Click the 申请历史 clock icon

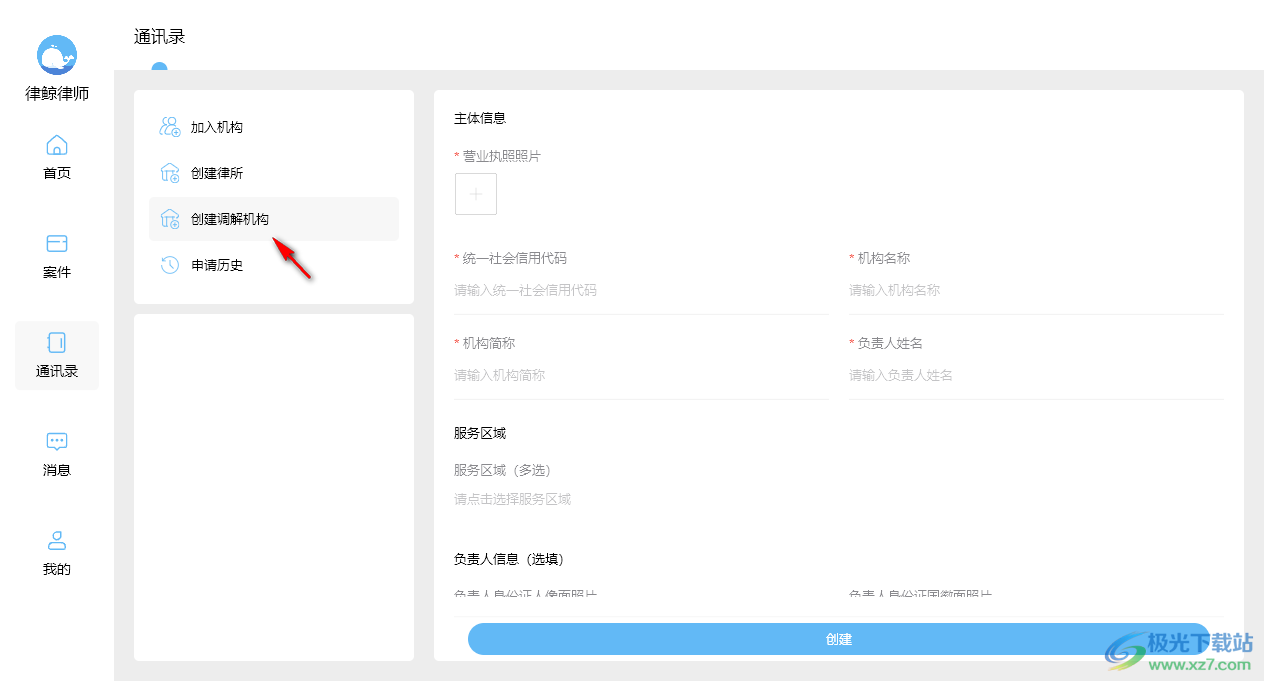(170, 265)
